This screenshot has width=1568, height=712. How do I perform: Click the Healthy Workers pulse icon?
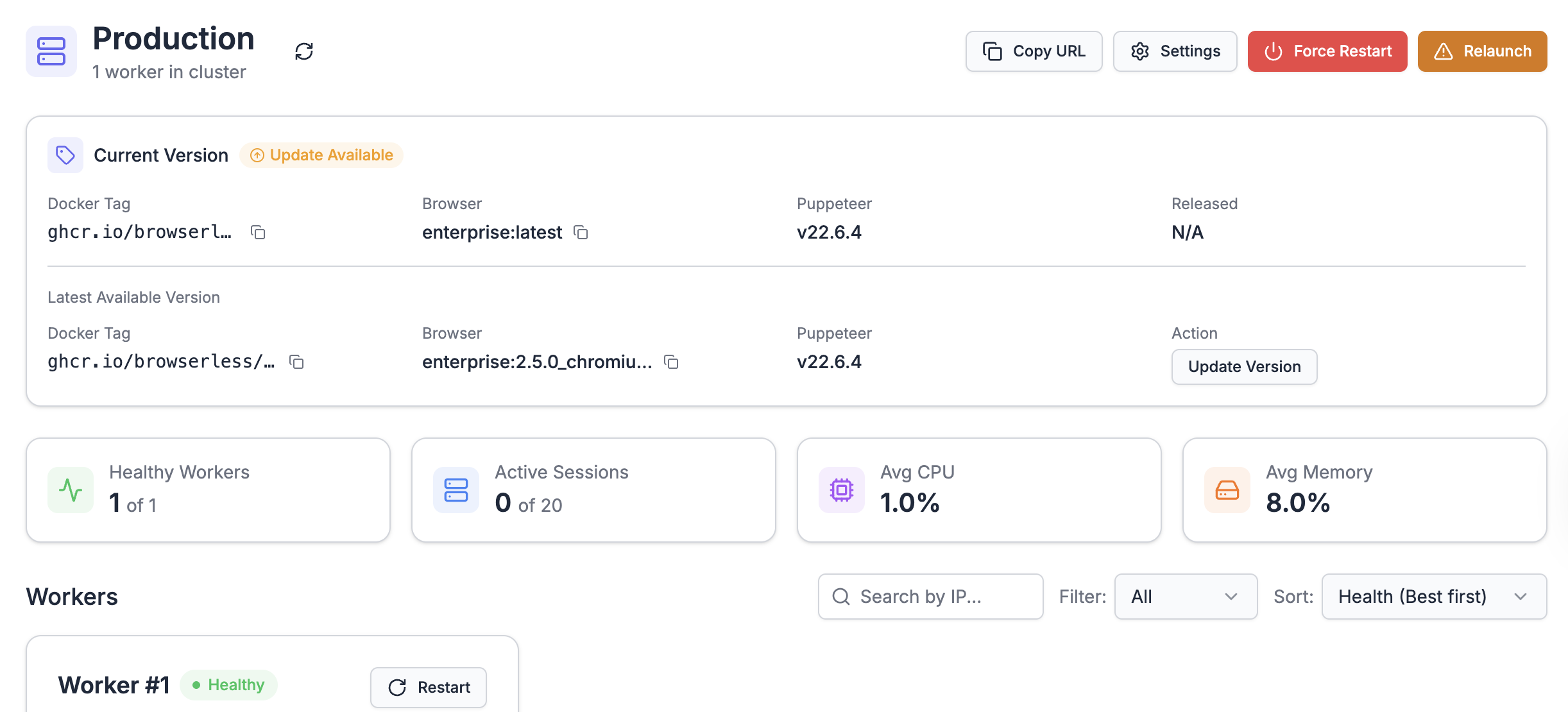click(71, 490)
